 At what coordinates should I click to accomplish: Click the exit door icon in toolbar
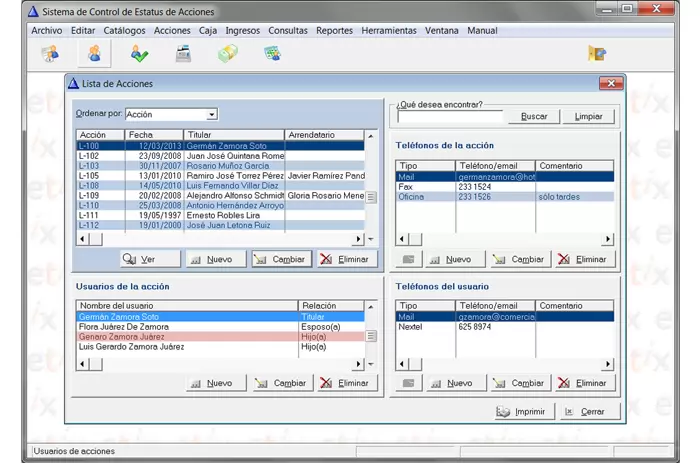(x=597, y=54)
